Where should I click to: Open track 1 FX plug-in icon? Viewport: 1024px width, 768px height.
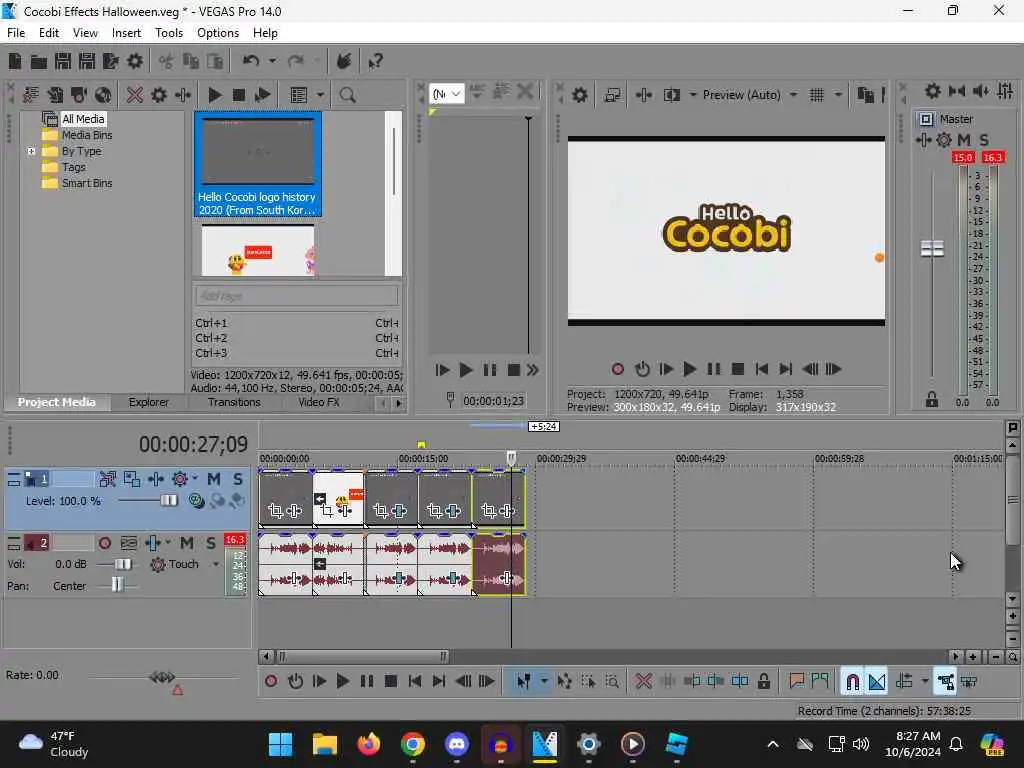point(155,479)
